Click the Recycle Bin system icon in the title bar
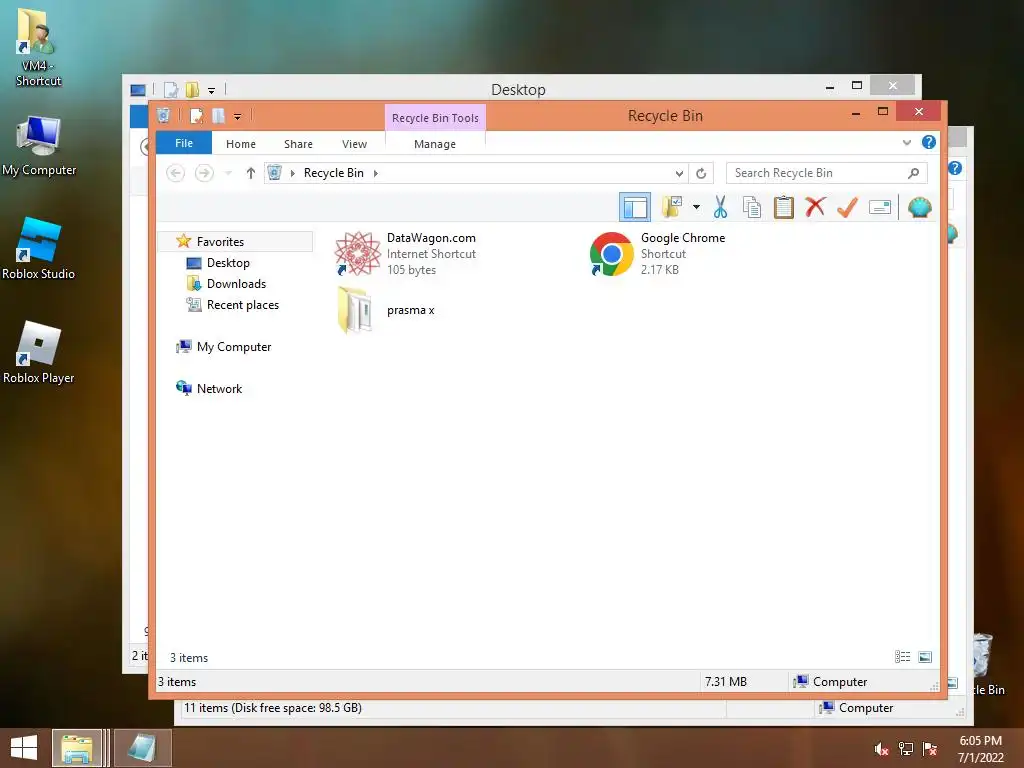This screenshot has width=1024, height=768. 164,116
